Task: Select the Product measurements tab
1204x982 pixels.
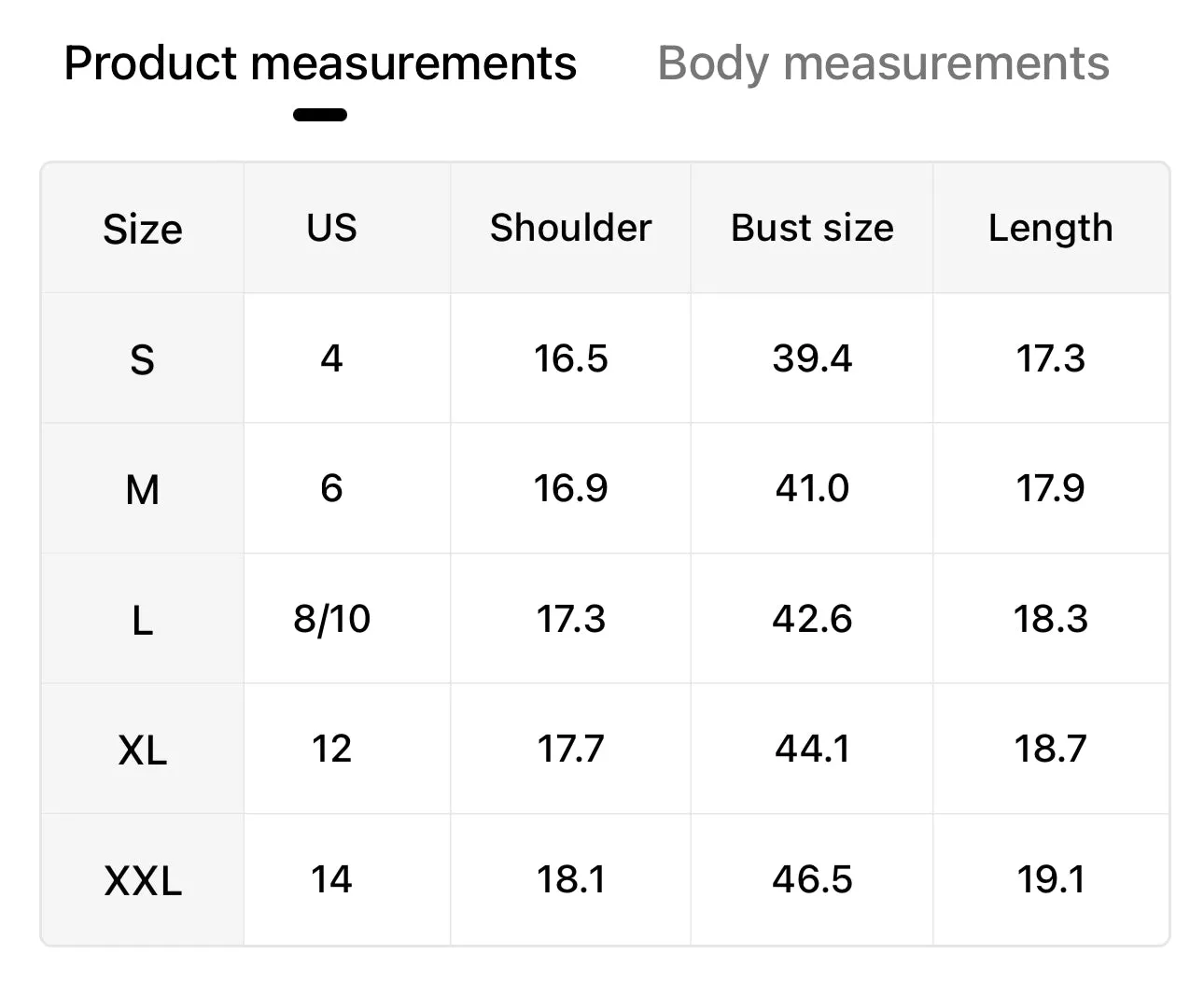Action: 320,63
